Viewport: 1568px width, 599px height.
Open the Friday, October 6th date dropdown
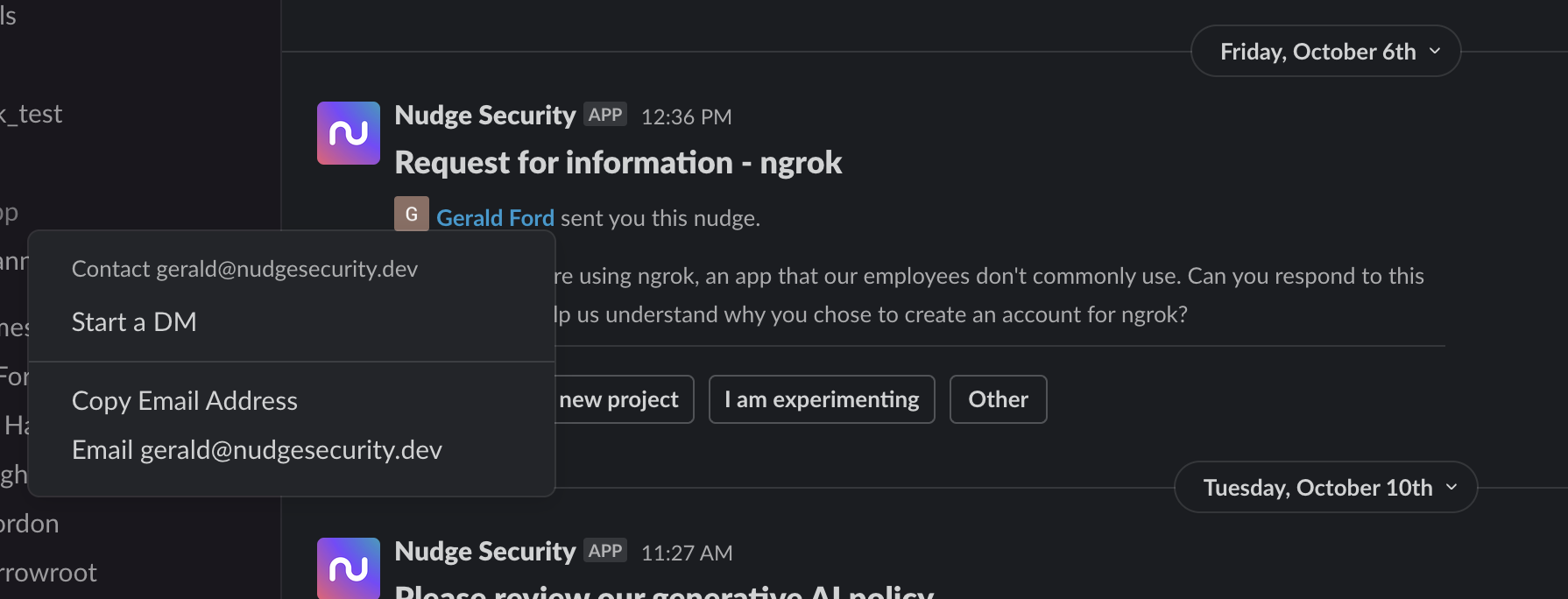tap(1324, 52)
